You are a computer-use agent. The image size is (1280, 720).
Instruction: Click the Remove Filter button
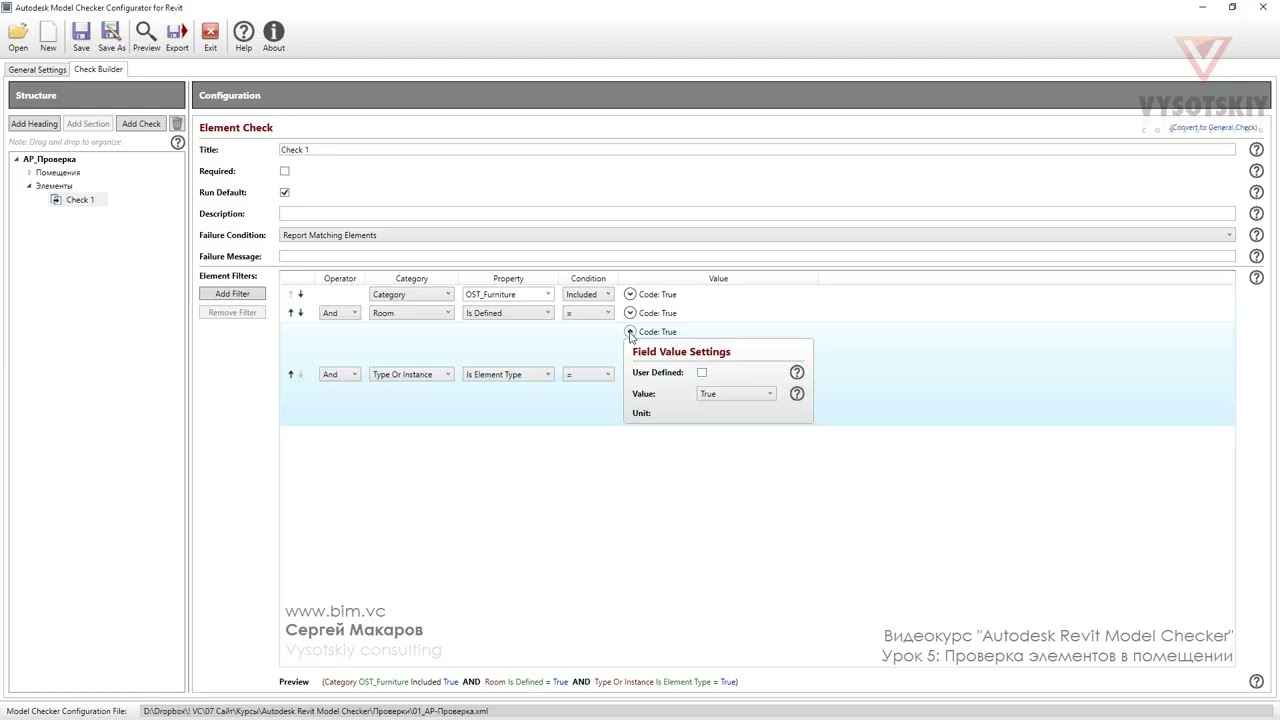232,313
